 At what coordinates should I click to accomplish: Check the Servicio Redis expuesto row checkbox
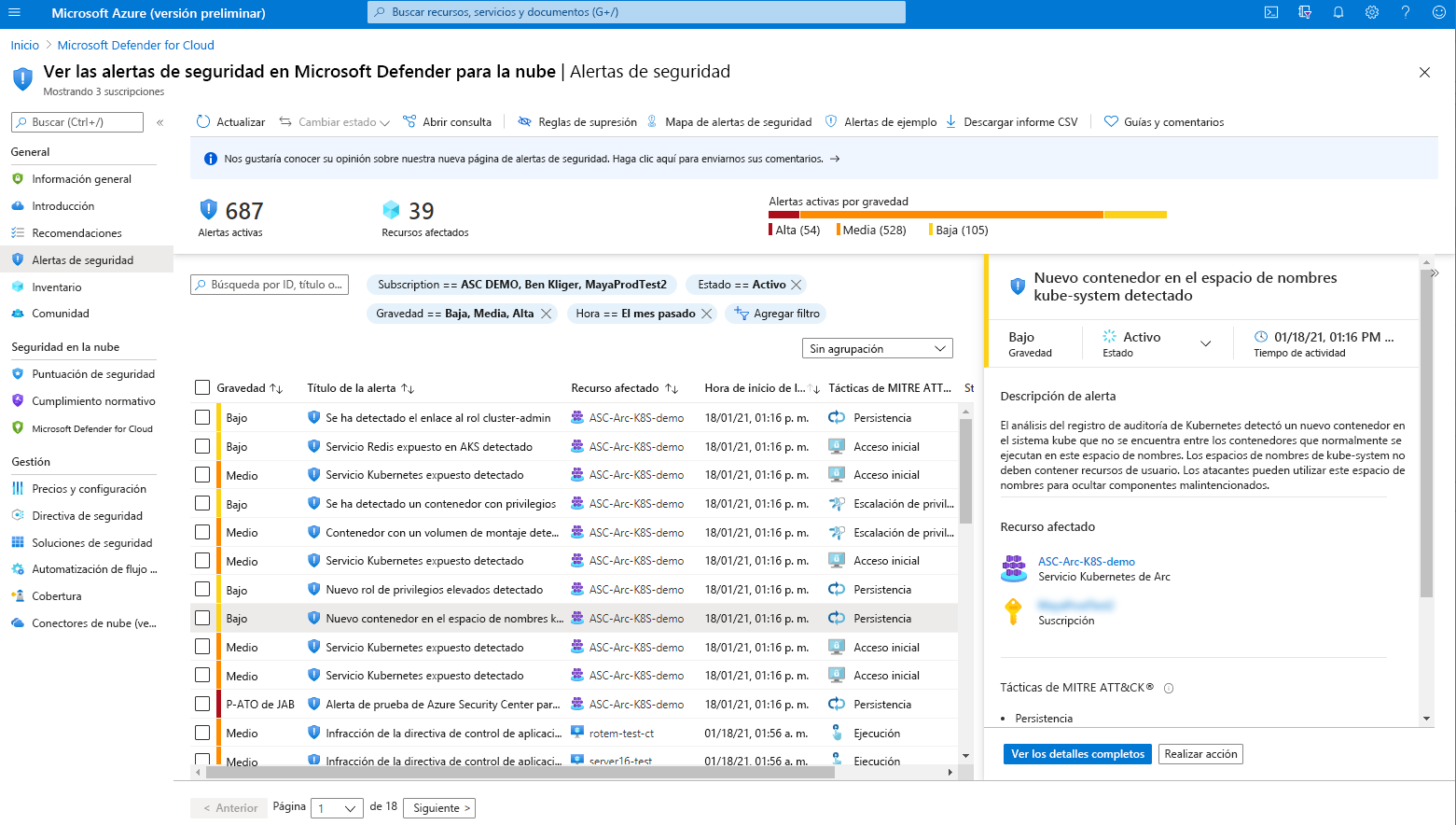coord(202,446)
